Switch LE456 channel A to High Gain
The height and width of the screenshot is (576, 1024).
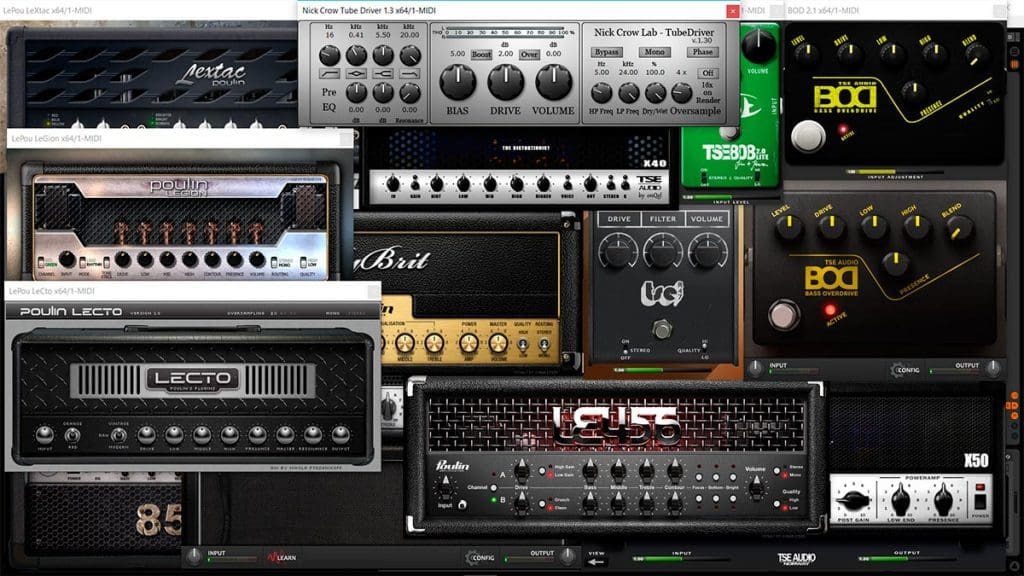pyautogui.click(x=543, y=470)
